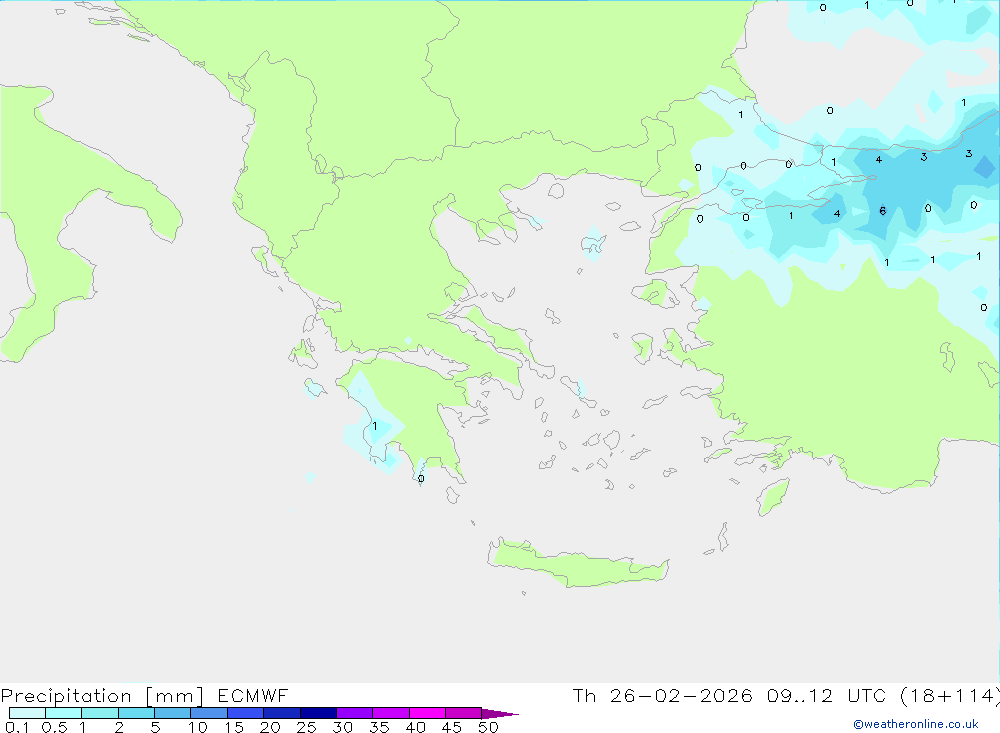1000x733 pixels.
Task: Click the island of Crete on the map
Action: [x=579, y=565]
